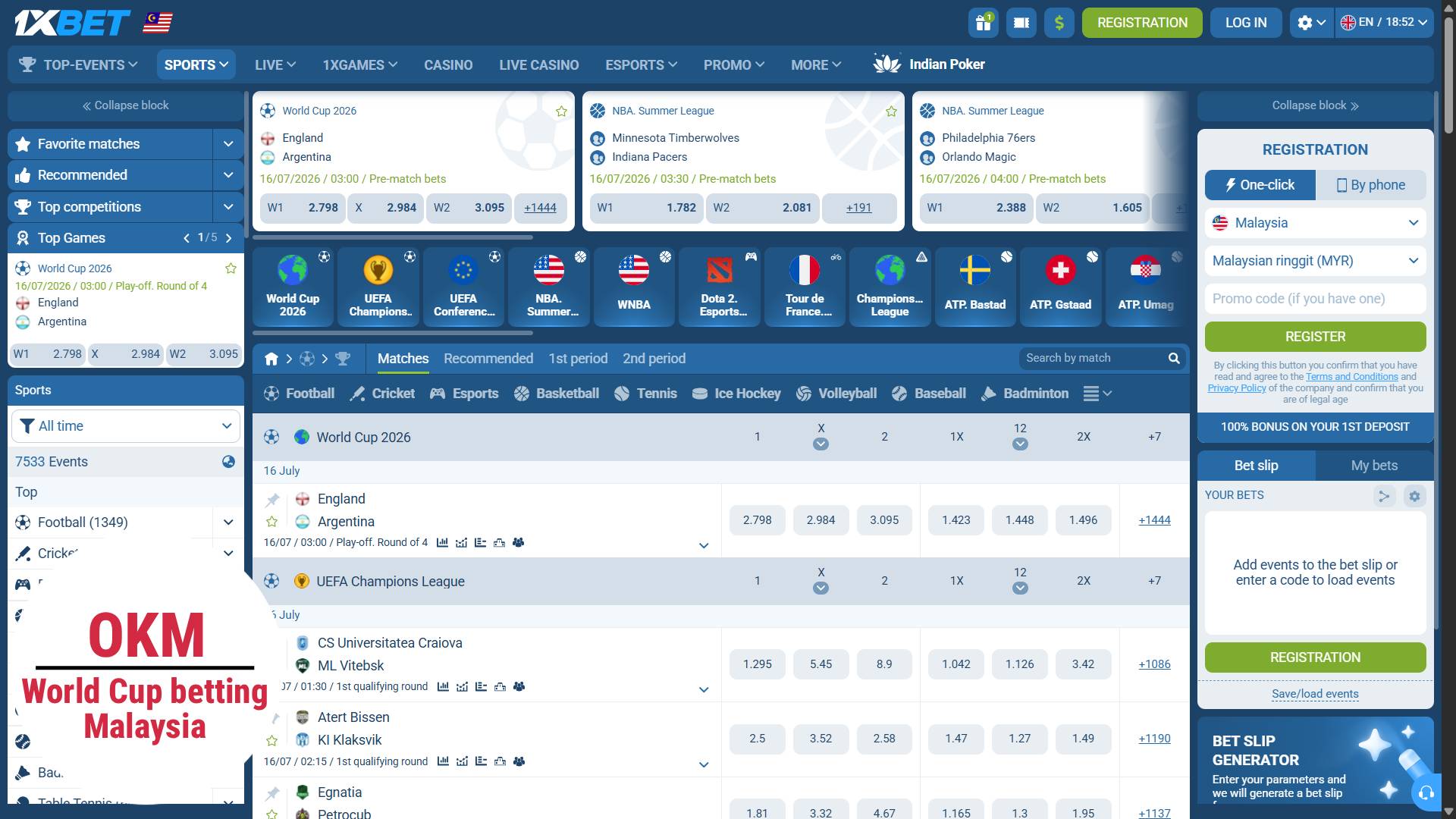Viewport: 1456px width, 819px height.
Task: Expand Recommended section arrow
Action: 228,175
